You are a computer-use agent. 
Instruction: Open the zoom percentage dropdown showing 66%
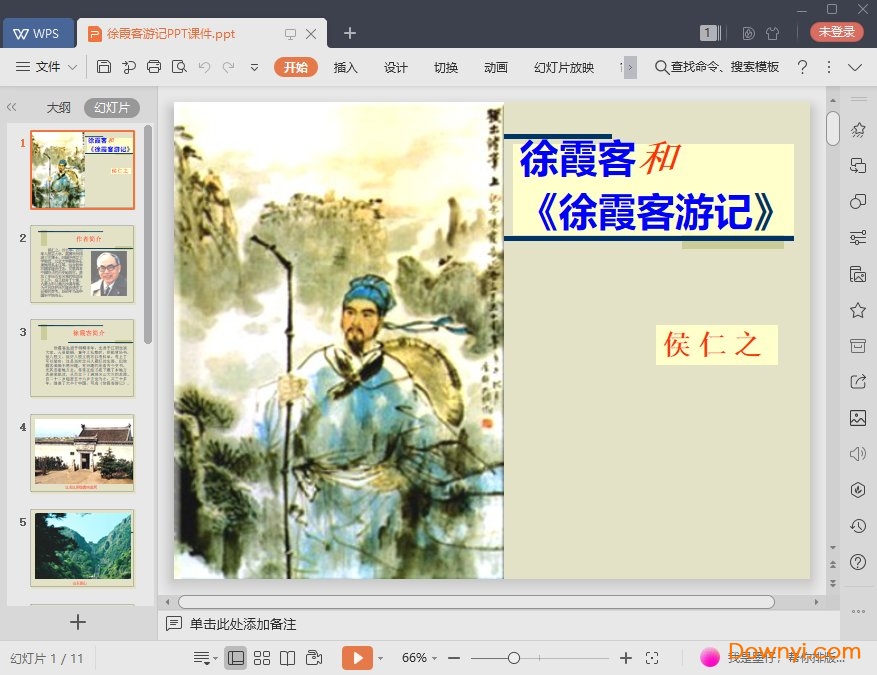click(418, 658)
